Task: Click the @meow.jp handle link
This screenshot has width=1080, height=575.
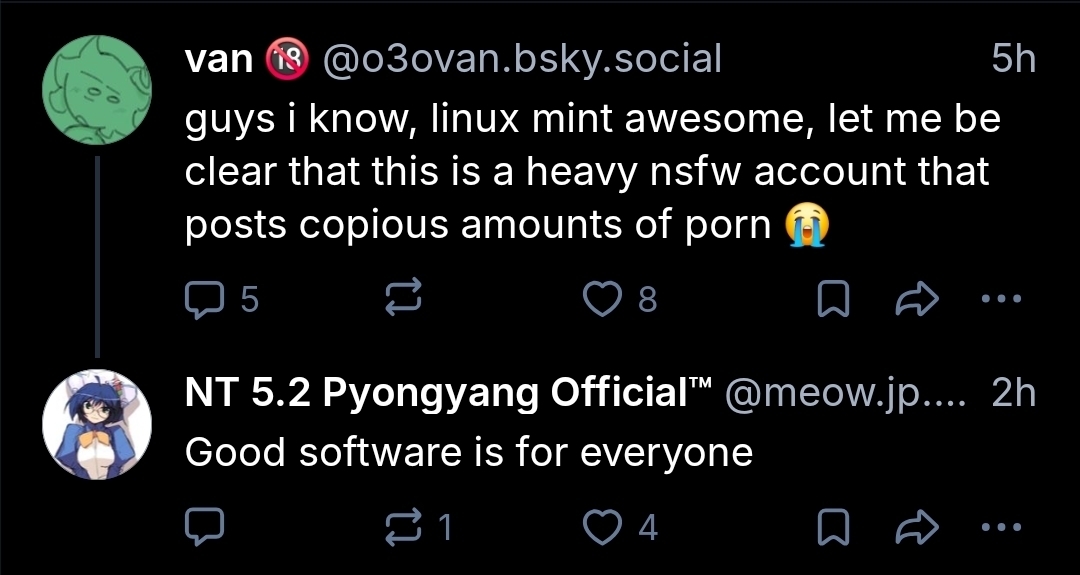Action: coord(845,394)
